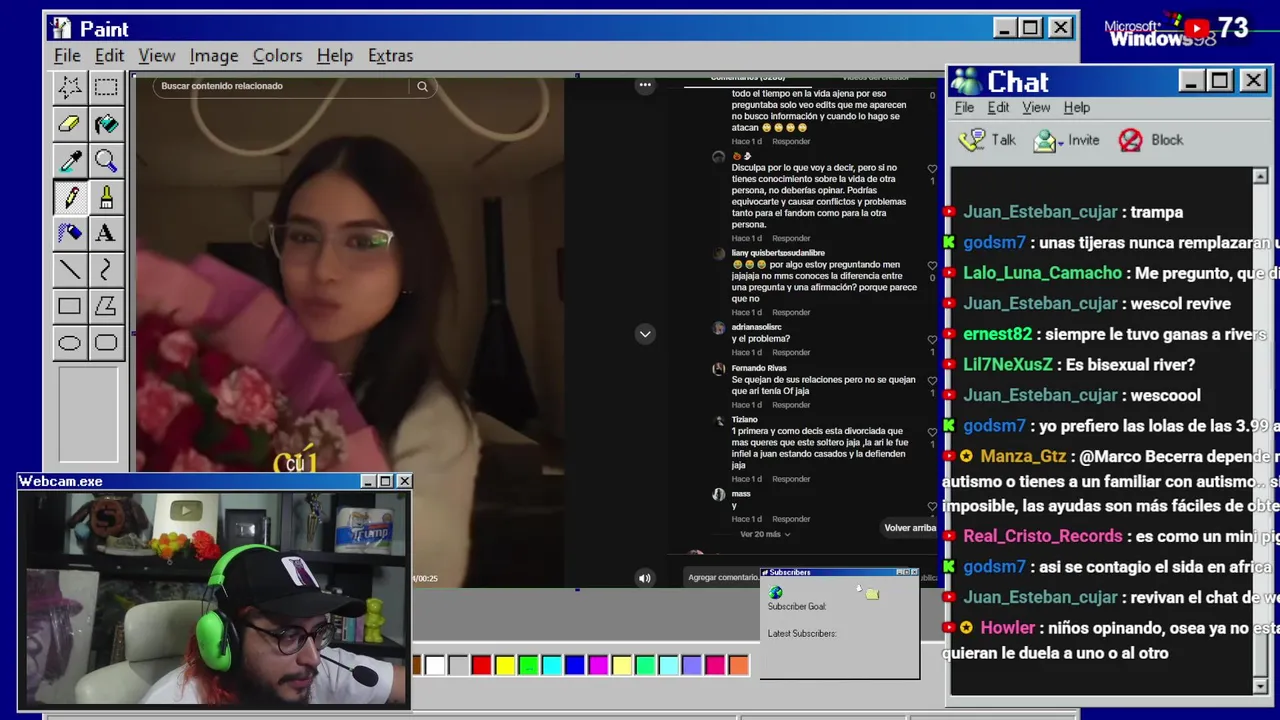Expand 'Ver 20 más' replies
The height and width of the screenshot is (720, 1280).
(765, 534)
